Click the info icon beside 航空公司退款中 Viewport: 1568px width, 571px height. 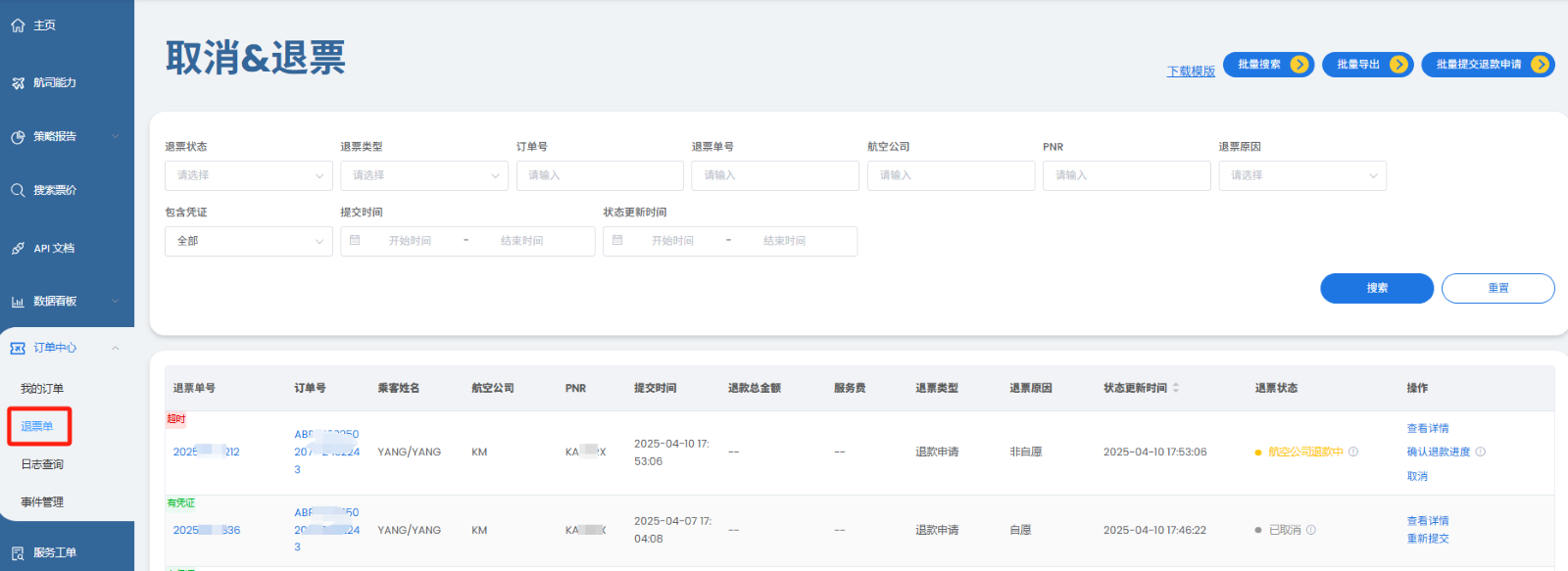pos(1353,452)
